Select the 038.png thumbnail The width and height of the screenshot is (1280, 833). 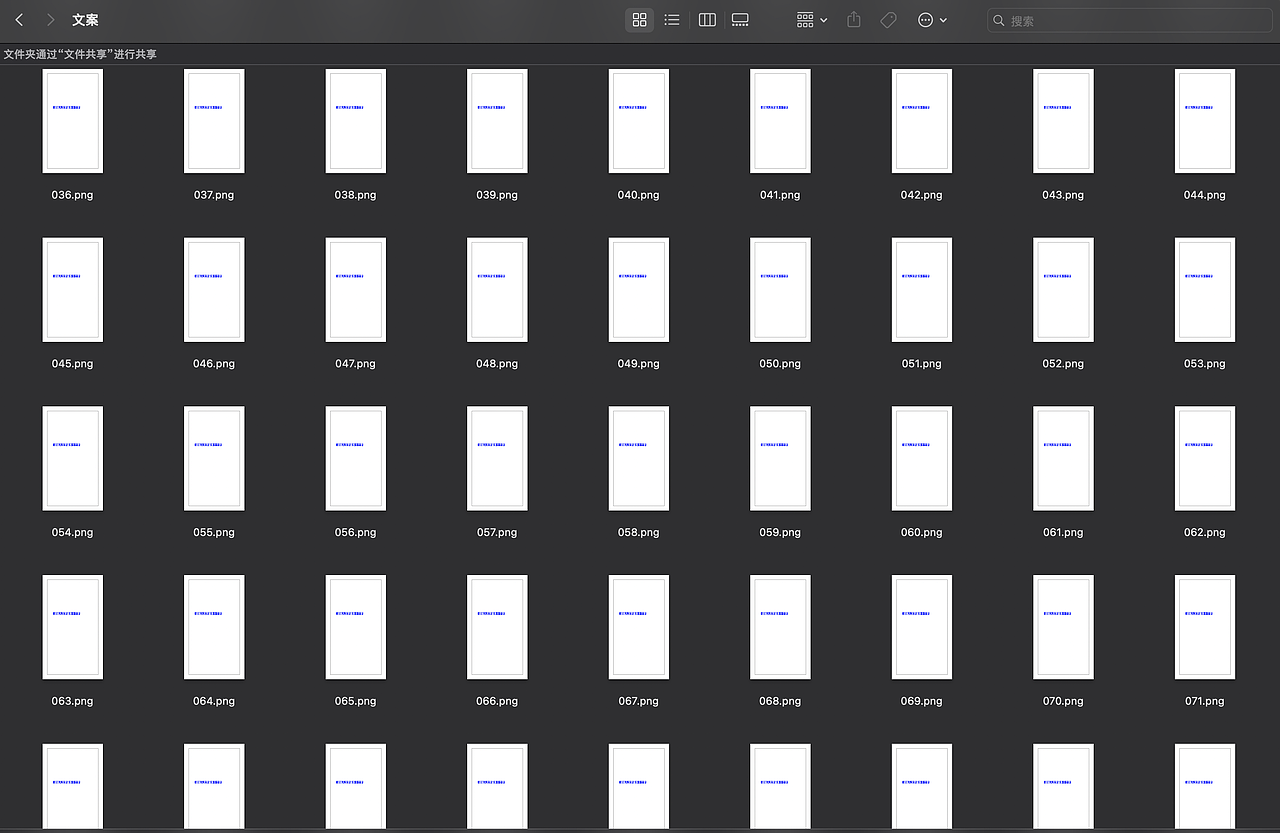(355, 121)
